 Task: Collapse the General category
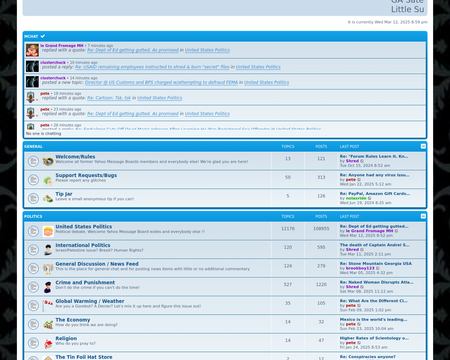[x=423, y=146]
